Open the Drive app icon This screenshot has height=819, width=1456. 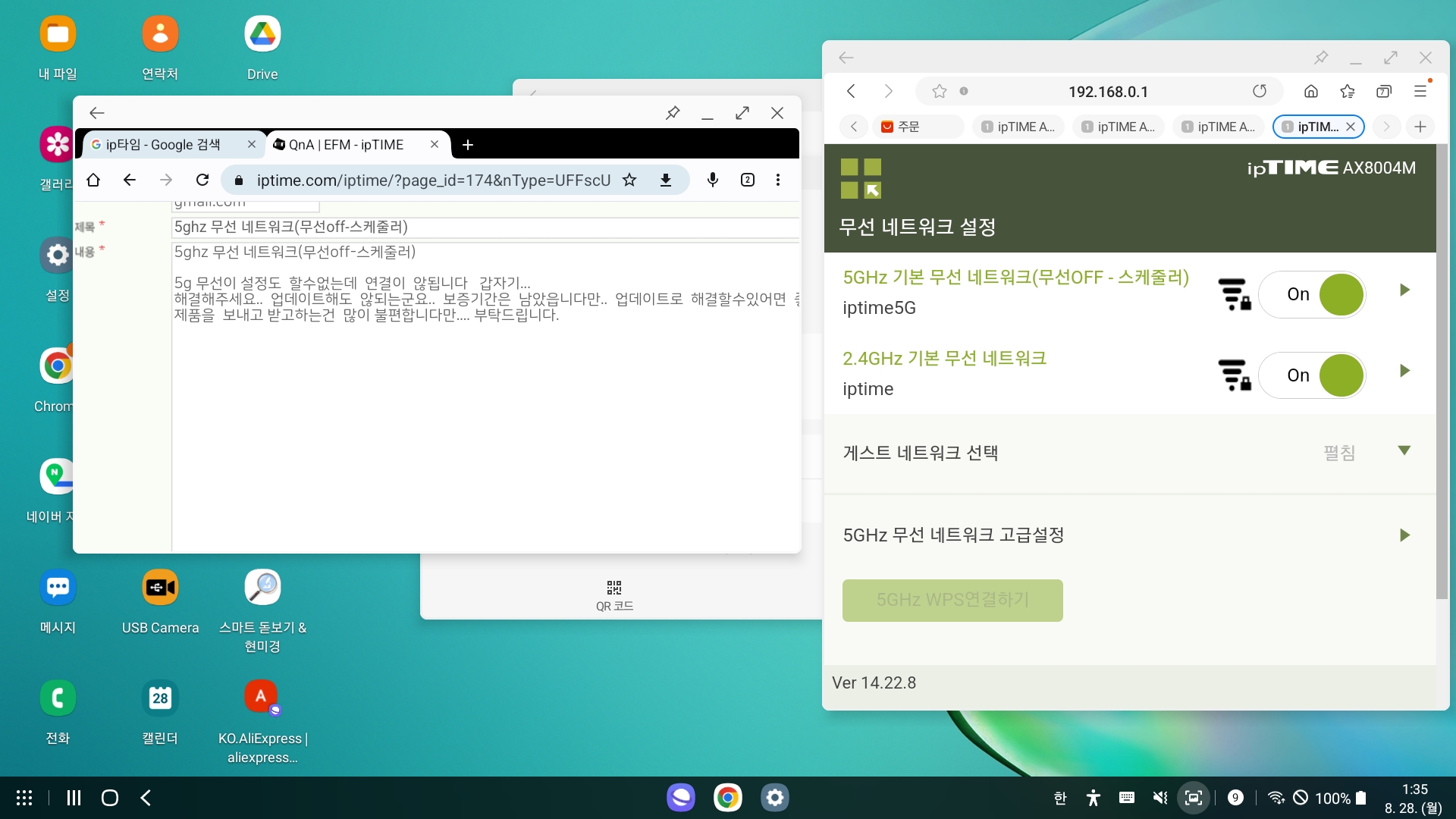click(x=262, y=34)
